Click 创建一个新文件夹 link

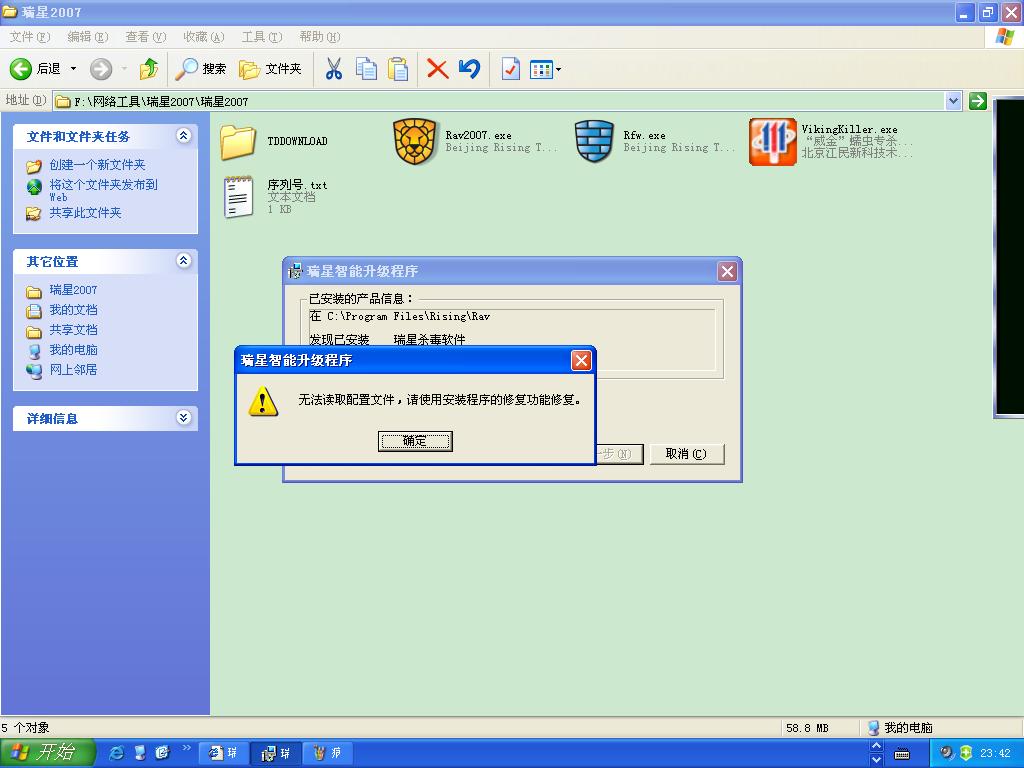(97, 165)
